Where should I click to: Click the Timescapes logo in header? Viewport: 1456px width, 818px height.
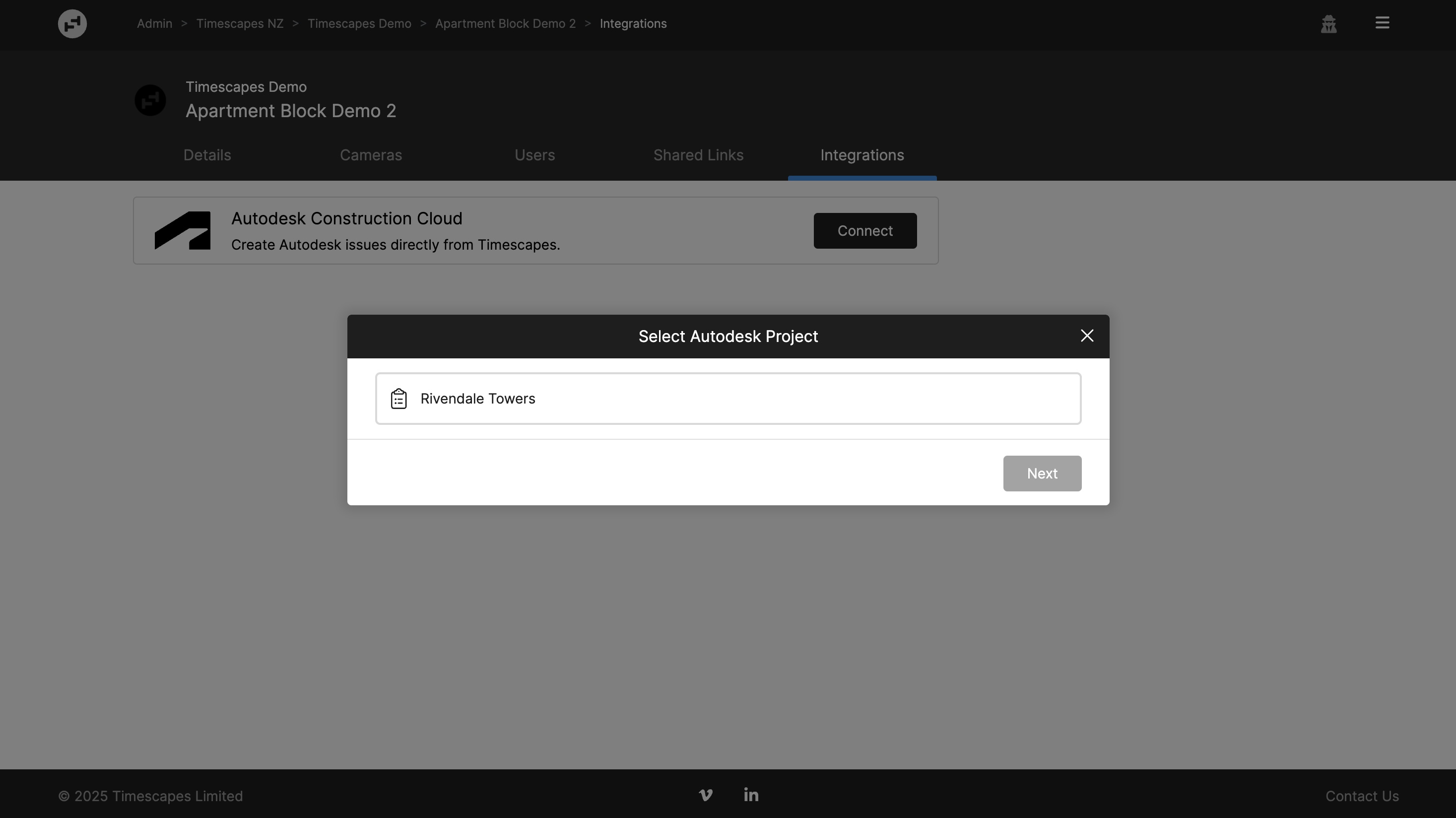point(72,24)
